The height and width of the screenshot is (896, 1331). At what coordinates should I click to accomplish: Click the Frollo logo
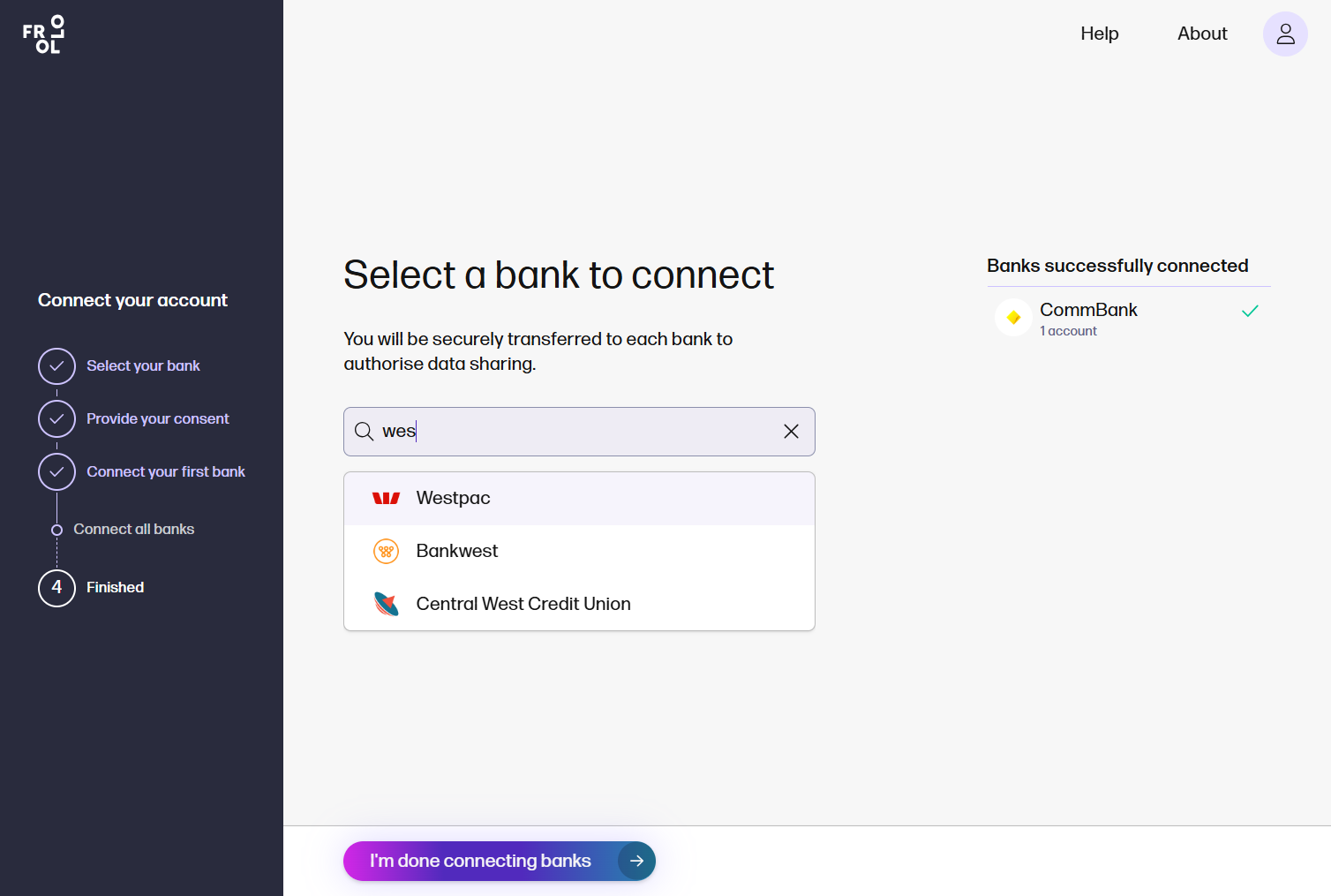point(43,34)
